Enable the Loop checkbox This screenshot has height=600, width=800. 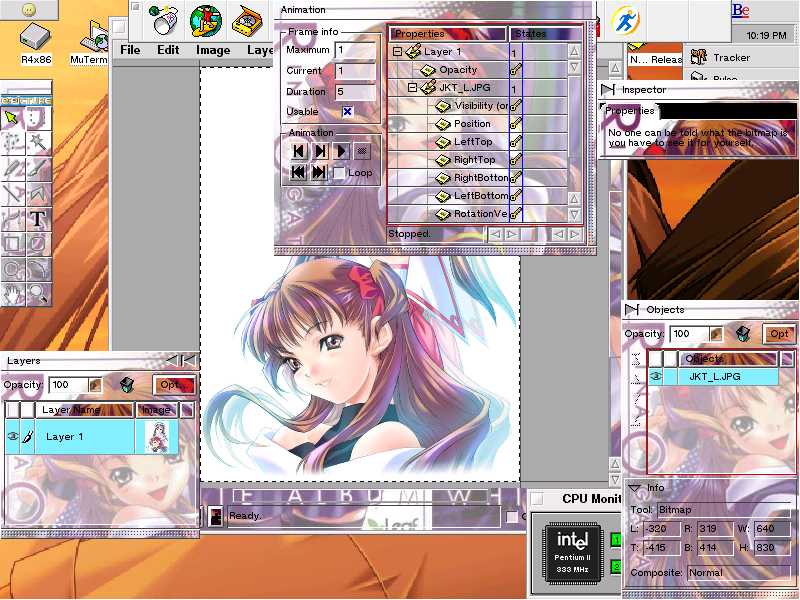[x=339, y=173]
